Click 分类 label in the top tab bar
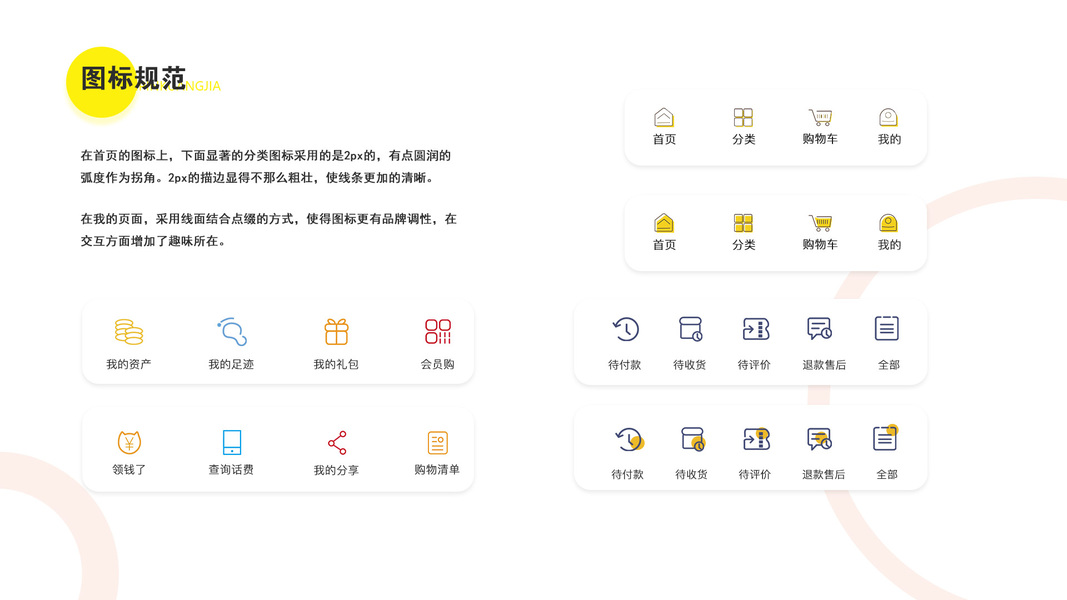 (x=744, y=139)
